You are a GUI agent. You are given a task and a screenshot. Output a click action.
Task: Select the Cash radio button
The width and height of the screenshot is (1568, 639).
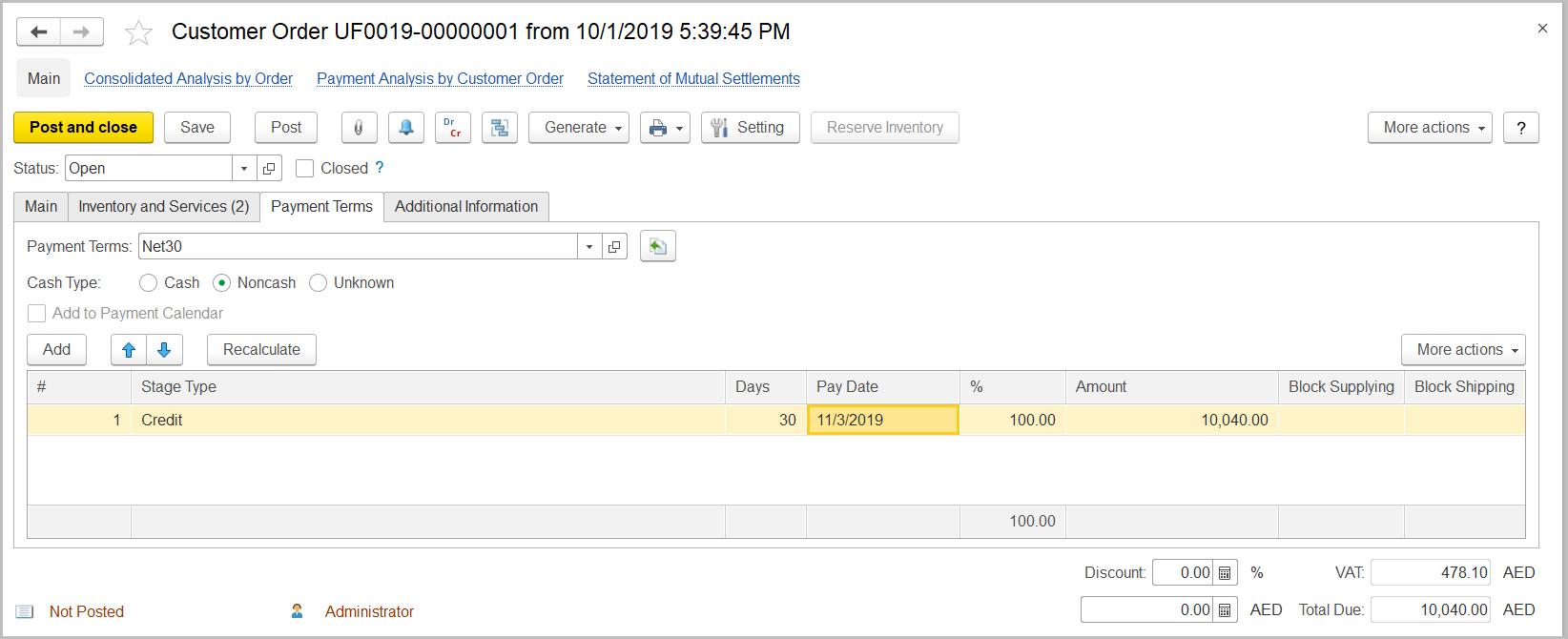pos(149,283)
